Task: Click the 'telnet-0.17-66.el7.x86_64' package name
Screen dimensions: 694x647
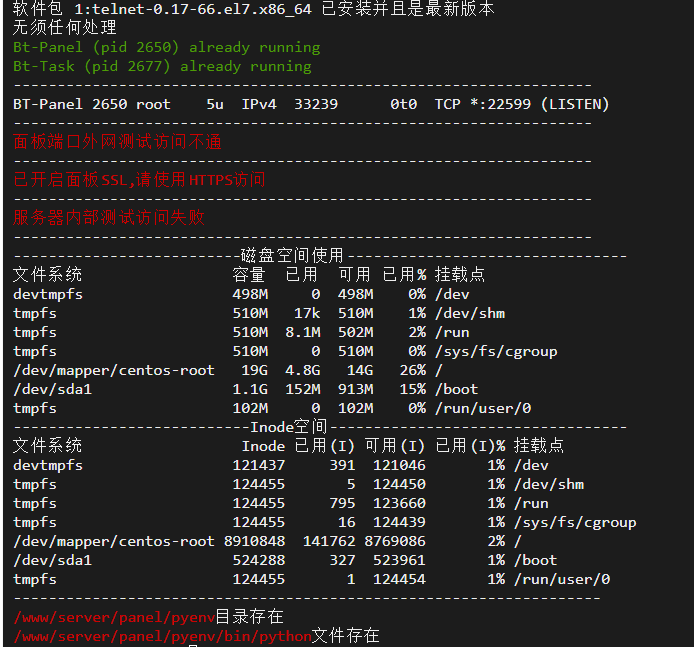Action: (x=201, y=9)
